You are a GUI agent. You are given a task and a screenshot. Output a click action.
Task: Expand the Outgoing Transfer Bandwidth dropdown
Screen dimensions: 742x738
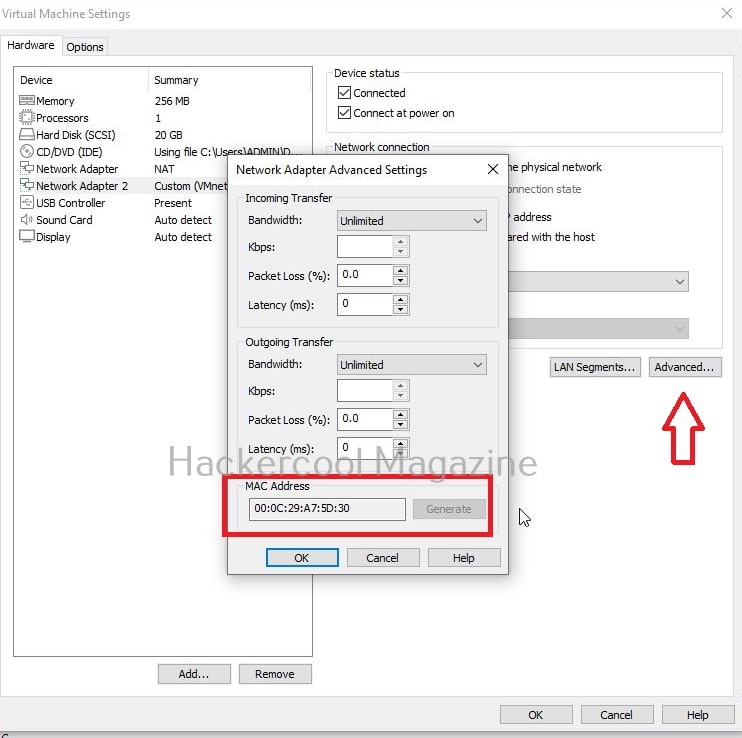tap(411, 365)
